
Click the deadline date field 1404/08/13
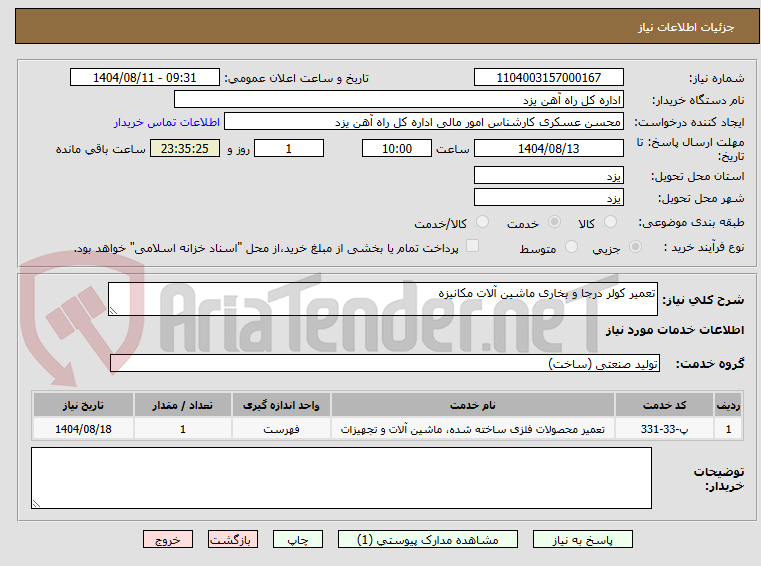tap(548, 148)
